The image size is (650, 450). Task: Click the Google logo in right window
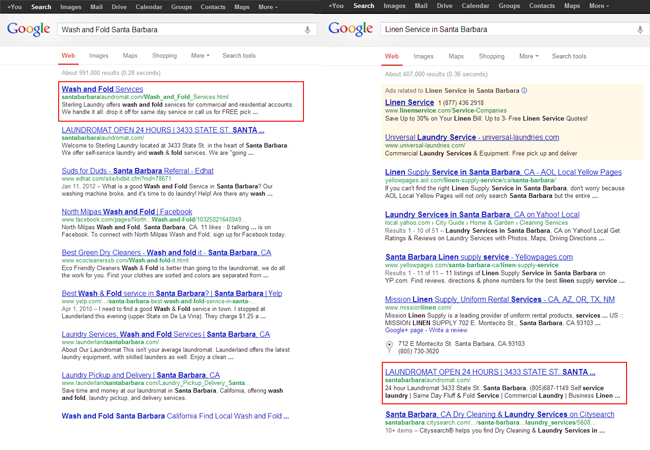point(351,29)
